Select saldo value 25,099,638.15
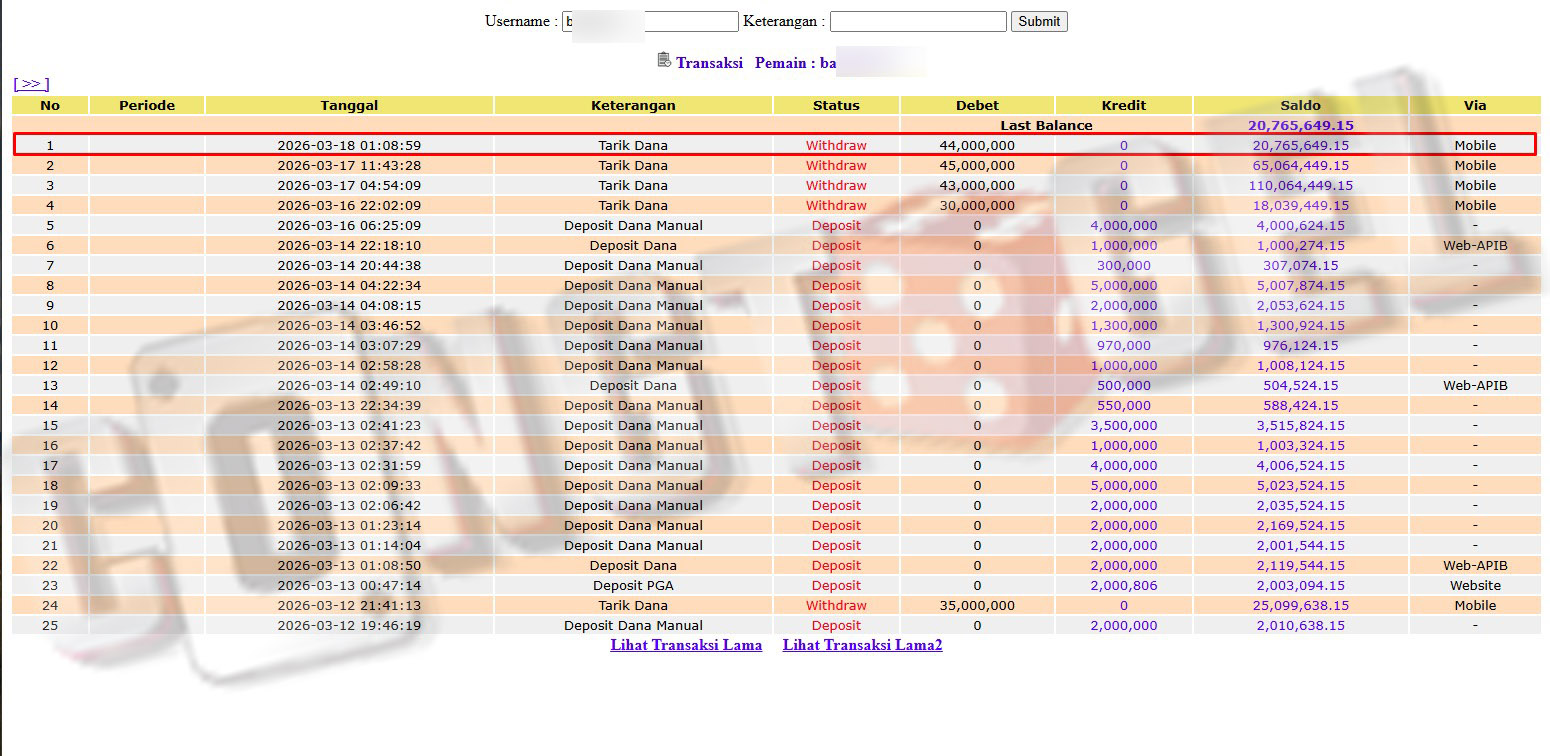The width and height of the screenshot is (1550, 756). pyautogui.click(x=1300, y=605)
